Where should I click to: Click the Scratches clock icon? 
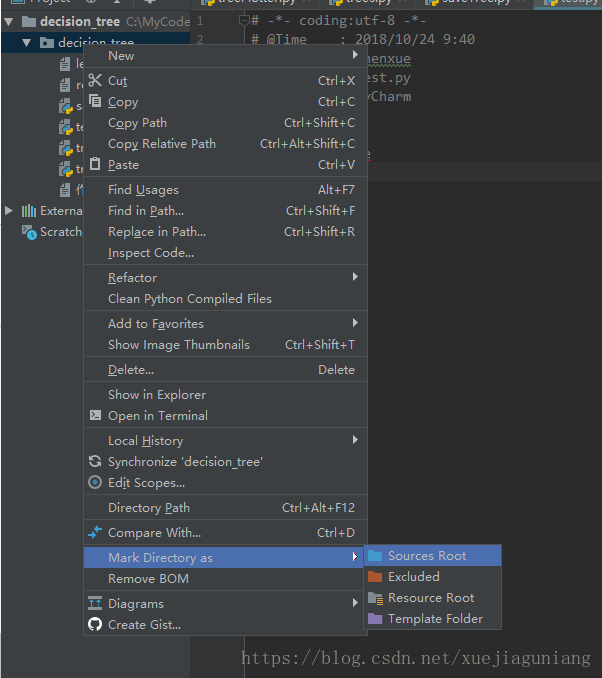coord(29,232)
